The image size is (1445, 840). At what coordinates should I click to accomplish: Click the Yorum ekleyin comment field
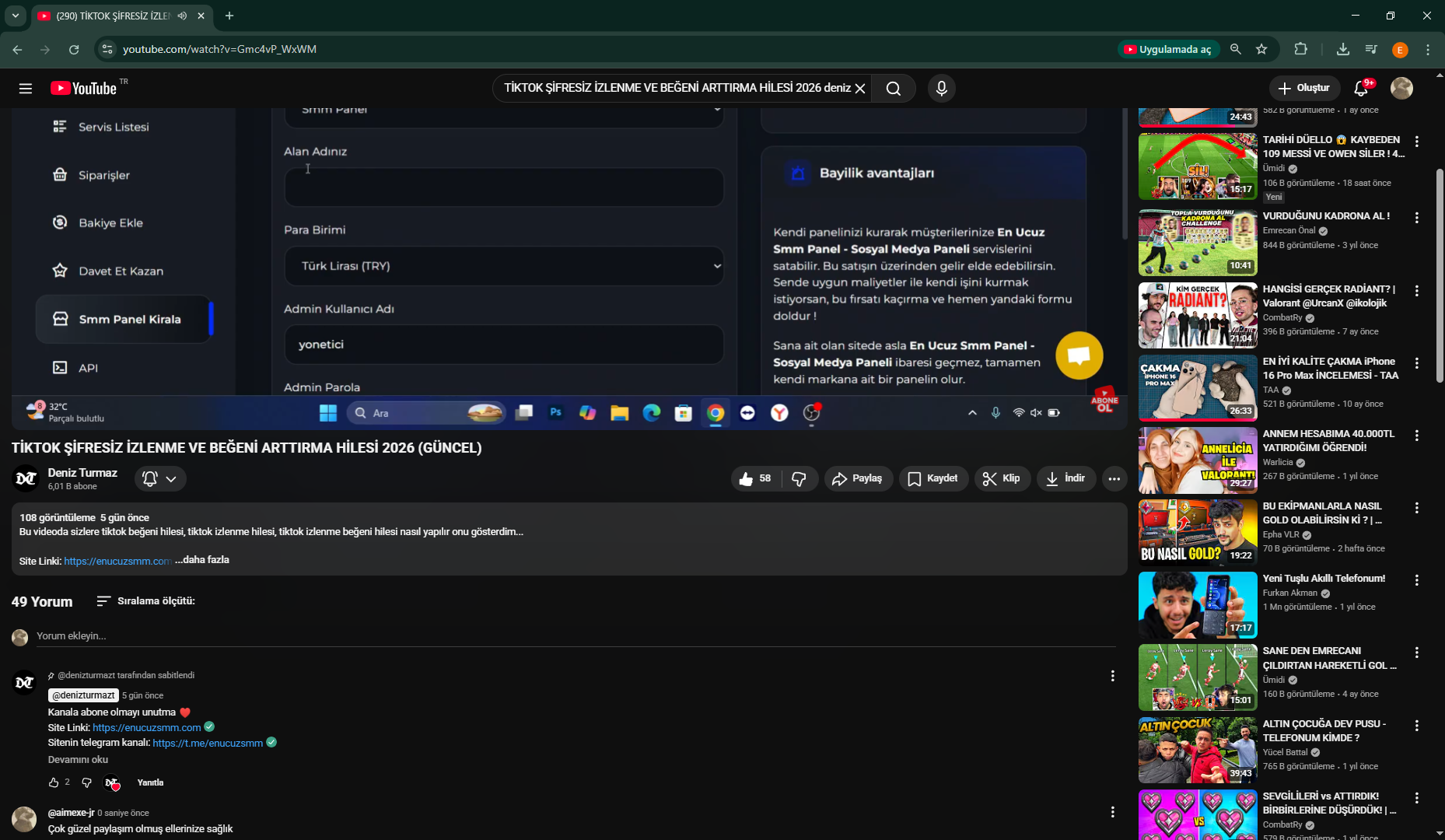pos(576,636)
